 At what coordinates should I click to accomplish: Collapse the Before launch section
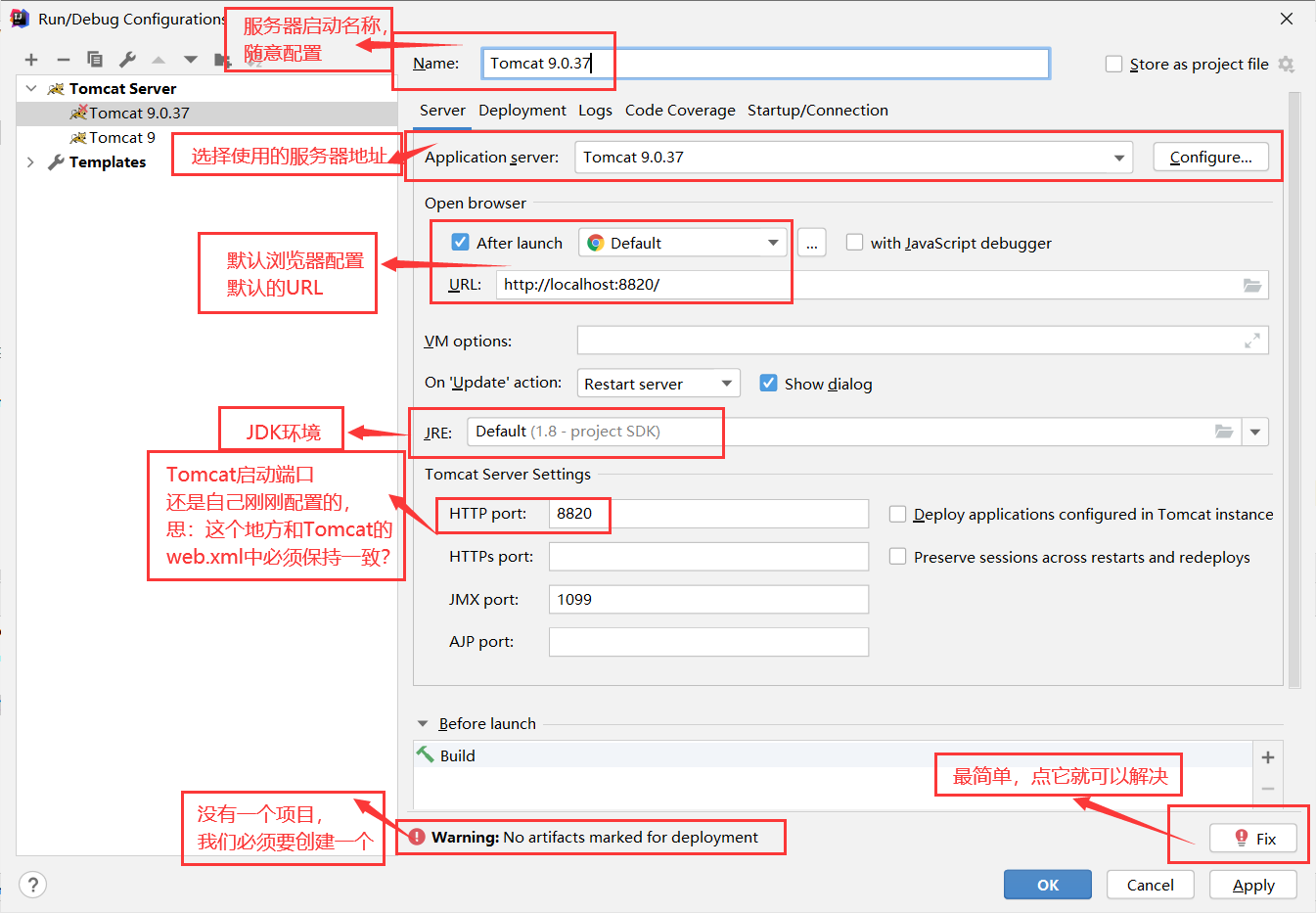pos(423,724)
